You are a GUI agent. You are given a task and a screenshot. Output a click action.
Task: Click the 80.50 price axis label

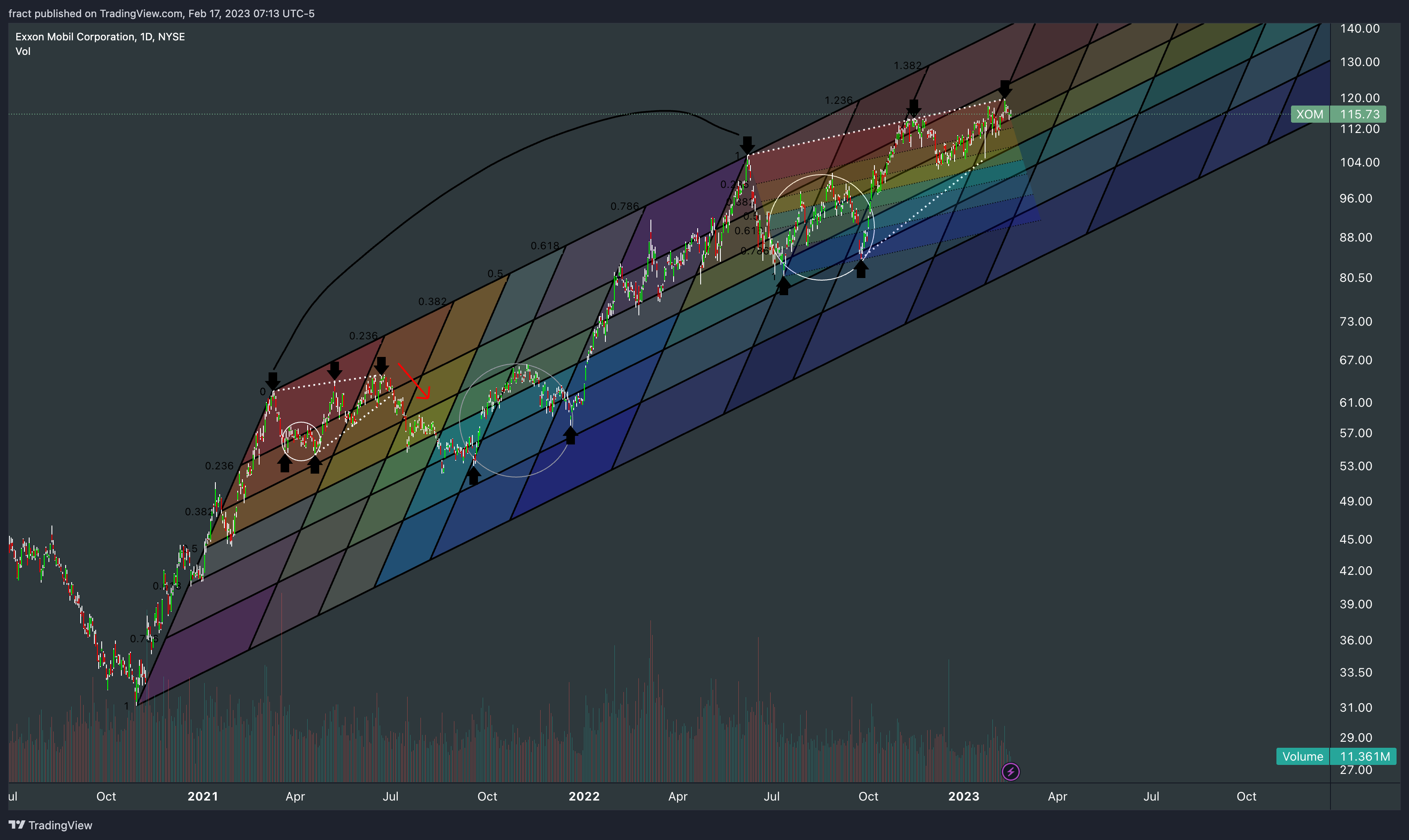point(1356,278)
